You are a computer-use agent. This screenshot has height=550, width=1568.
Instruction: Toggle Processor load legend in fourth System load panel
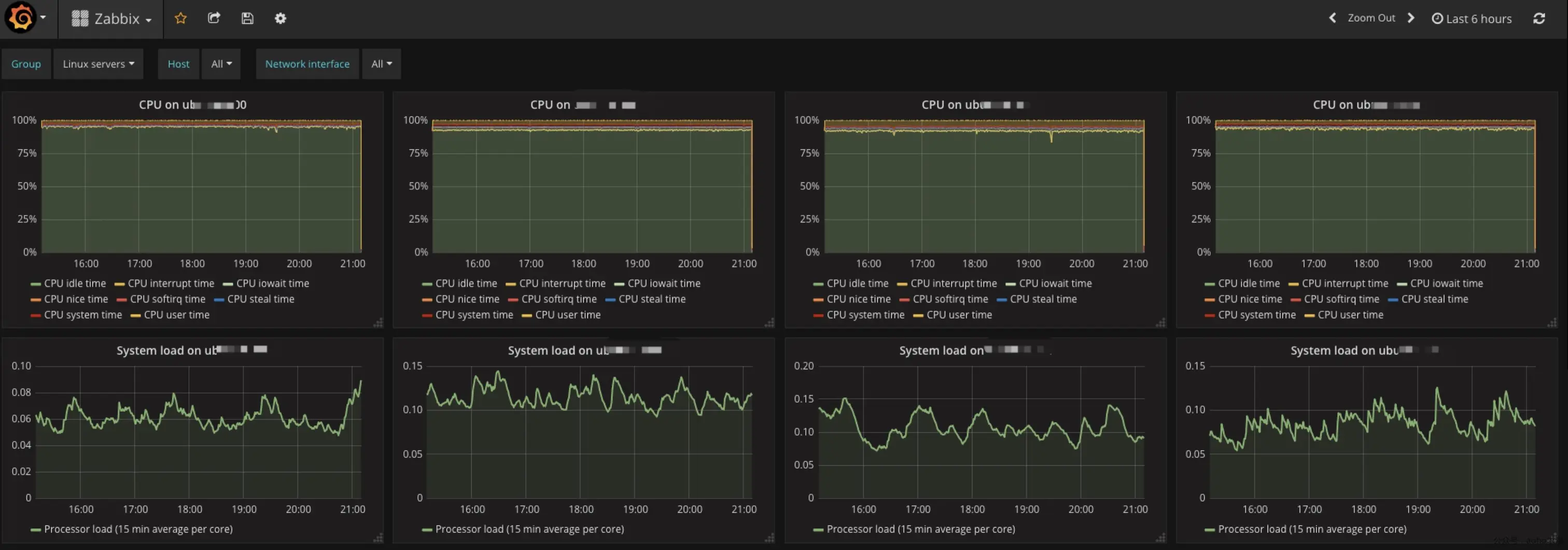[1312, 529]
